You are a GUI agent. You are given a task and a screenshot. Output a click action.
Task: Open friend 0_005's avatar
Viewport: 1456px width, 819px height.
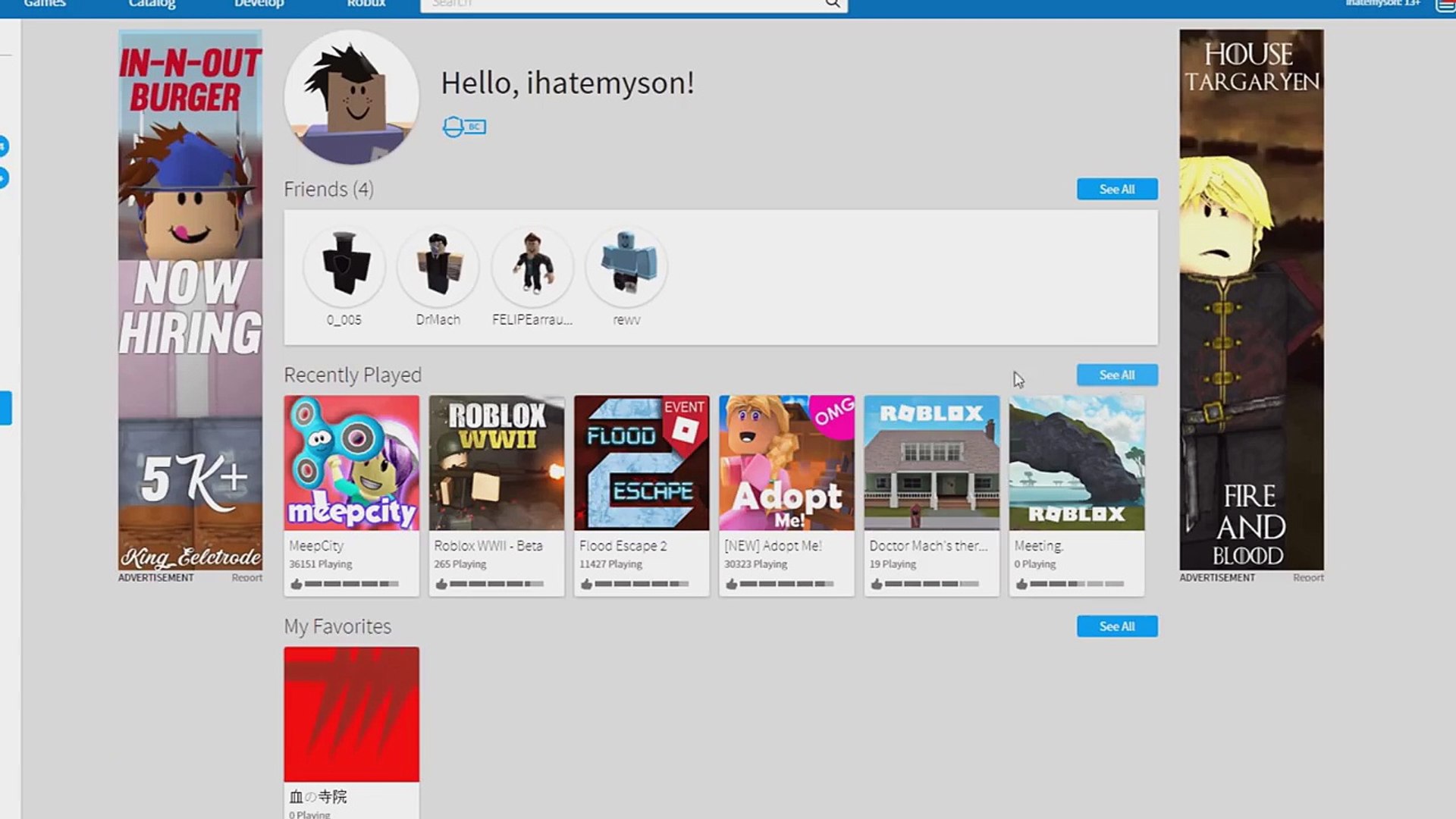point(344,265)
